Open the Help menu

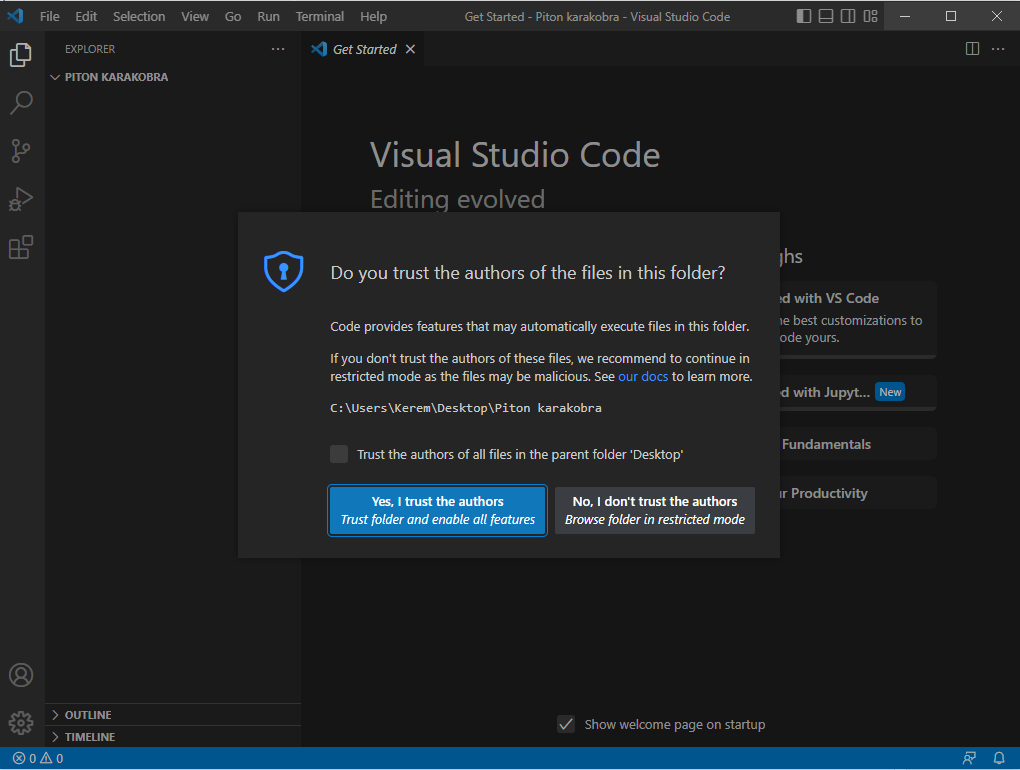click(373, 16)
